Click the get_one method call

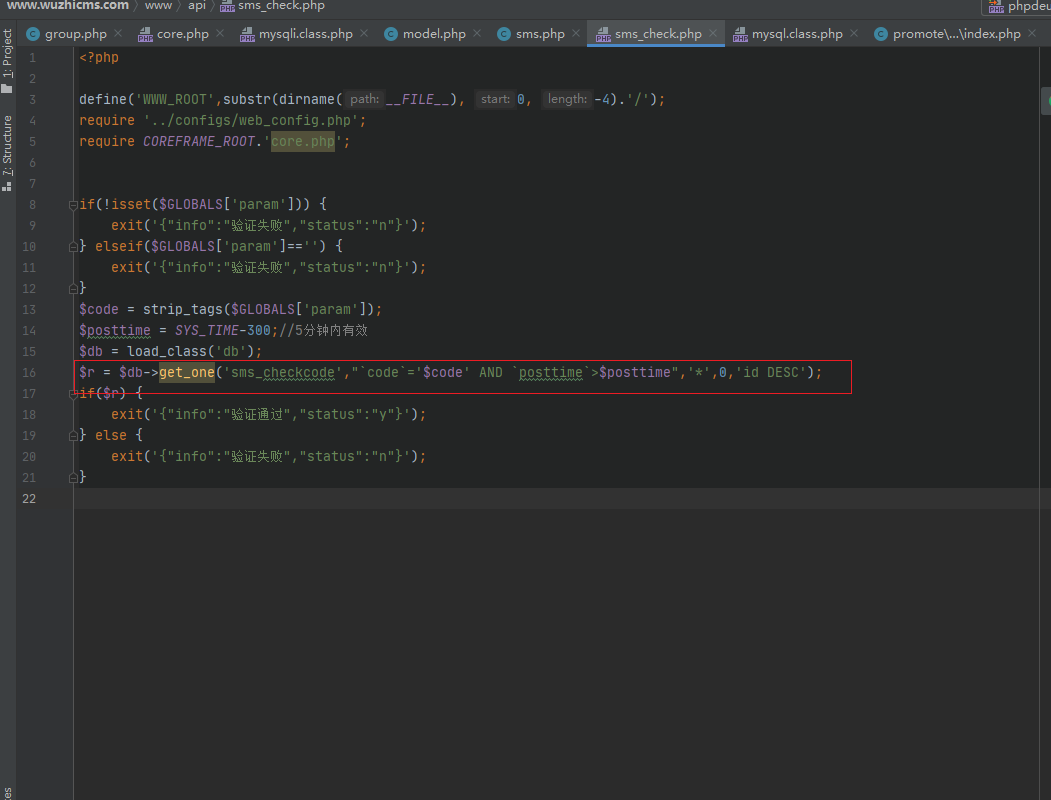[x=186, y=373]
